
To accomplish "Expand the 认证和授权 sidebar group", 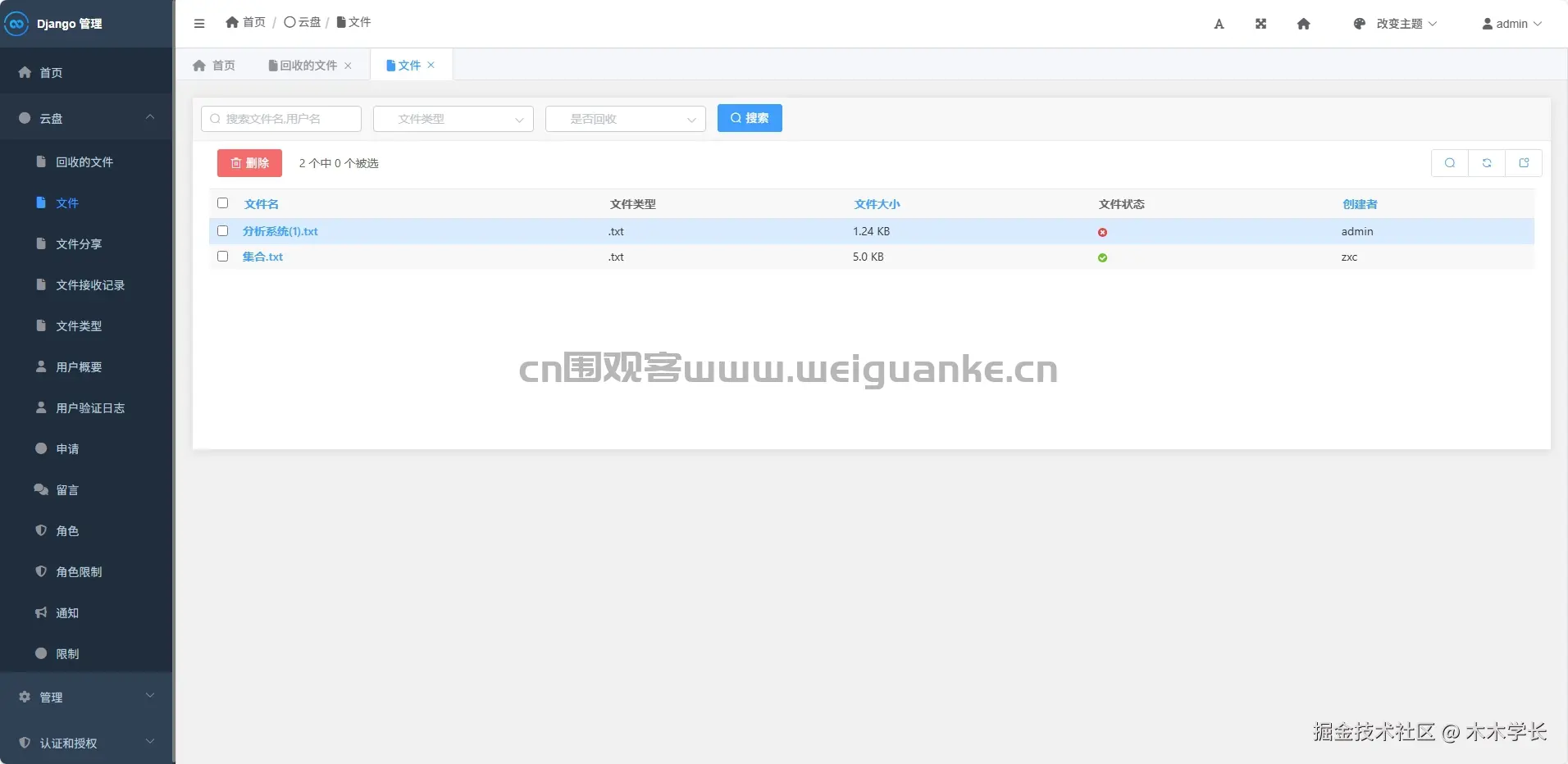I will pos(86,743).
